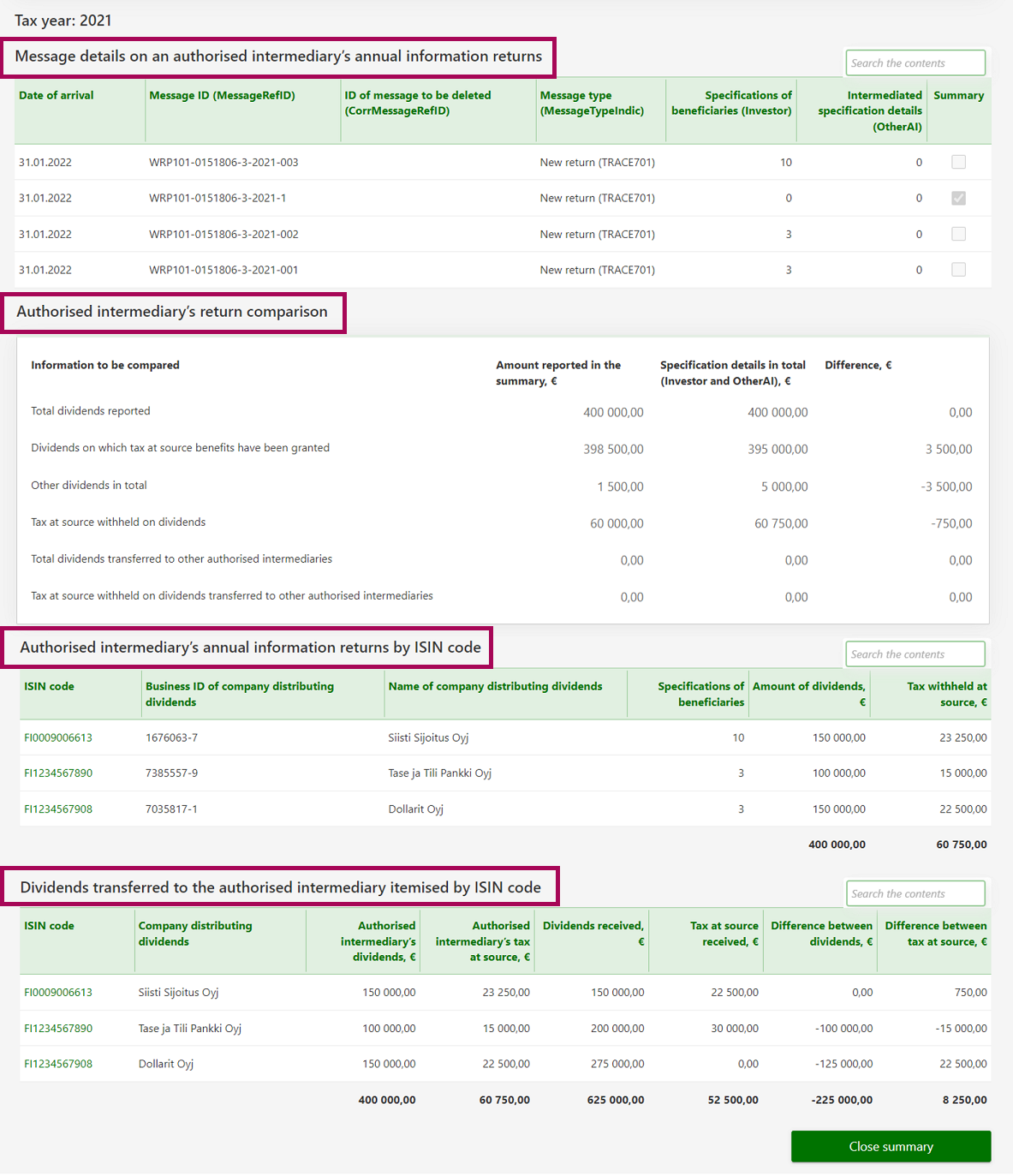Viewport: 1013px width, 1176px height.
Task: Sort by Date of arrival column header
Action: pyautogui.click(x=57, y=95)
